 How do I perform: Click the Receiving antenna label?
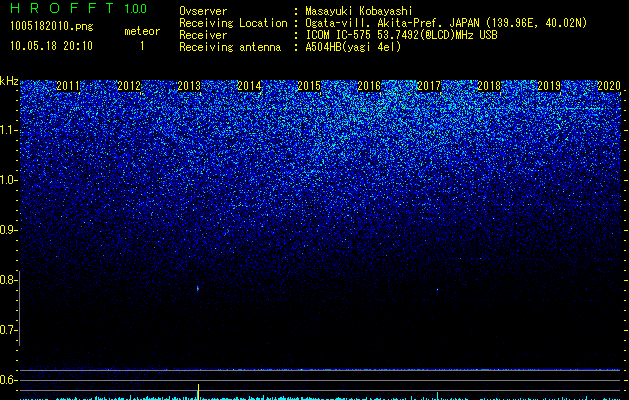pyautogui.click(x=230, y=47)
